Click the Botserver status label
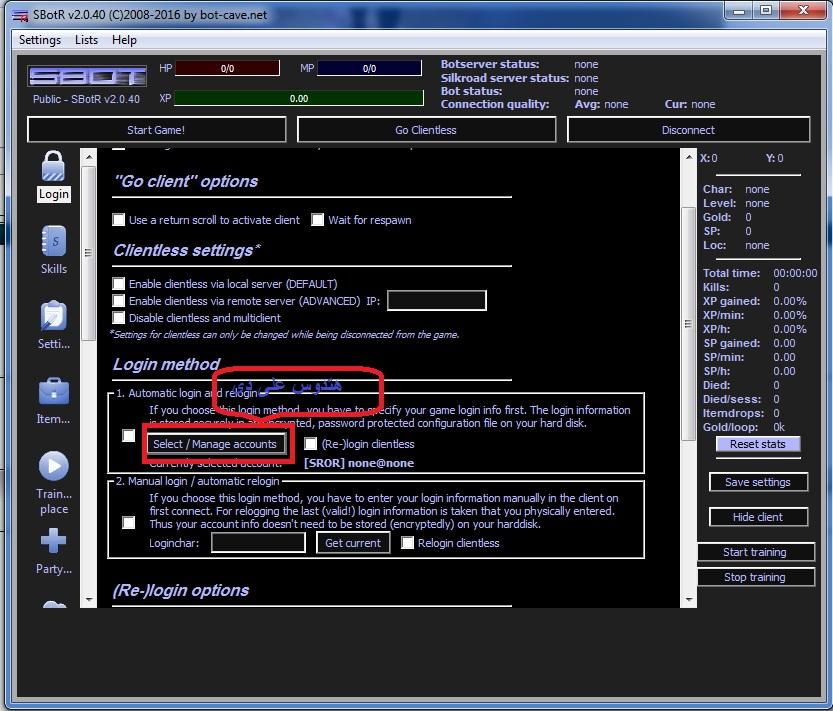 pos(490,64)
